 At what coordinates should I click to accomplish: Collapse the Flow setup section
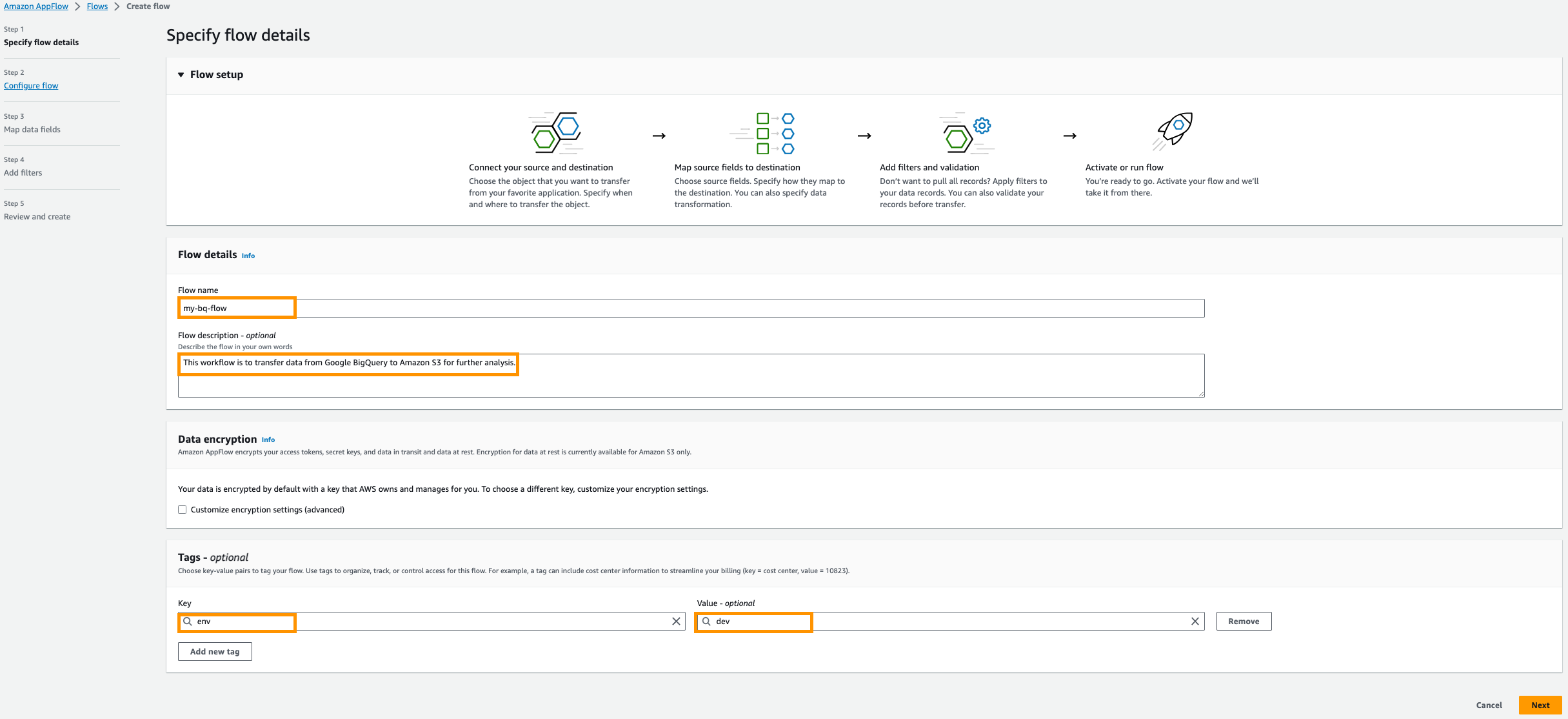point(181,74)
